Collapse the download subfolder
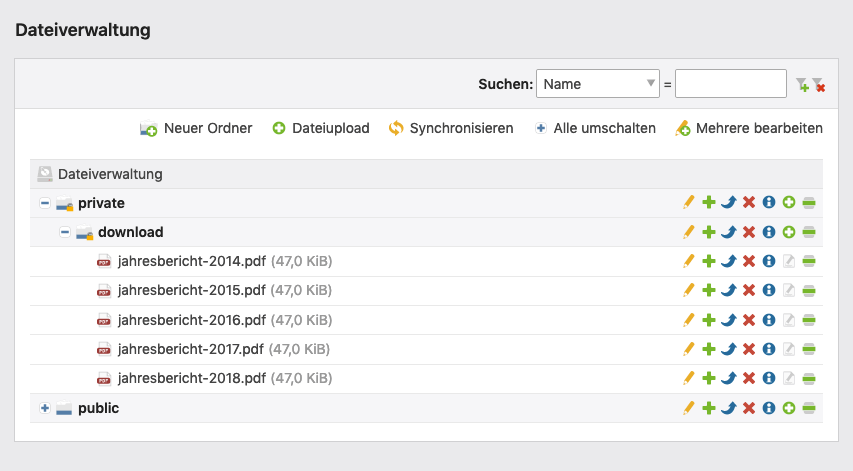 (65, 232)
